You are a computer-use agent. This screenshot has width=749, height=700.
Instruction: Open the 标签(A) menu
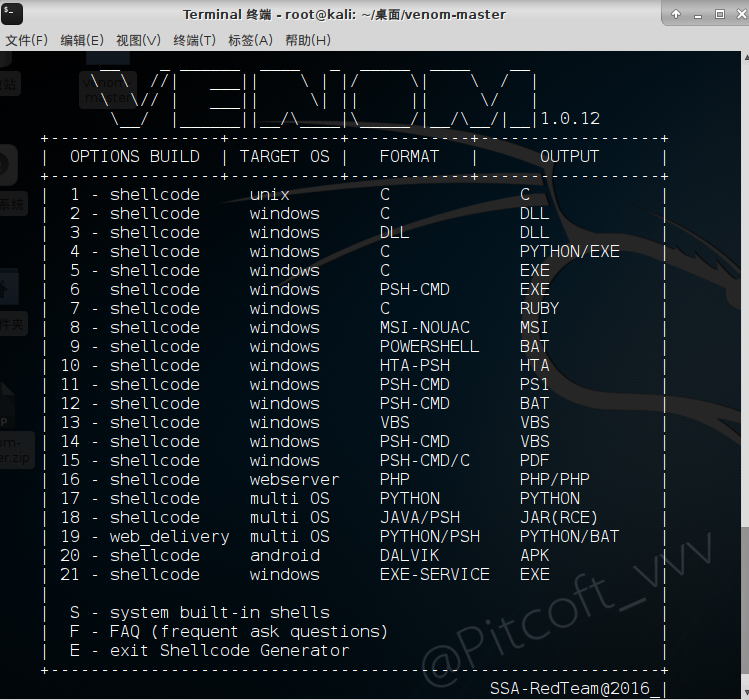tap(250, 40)
